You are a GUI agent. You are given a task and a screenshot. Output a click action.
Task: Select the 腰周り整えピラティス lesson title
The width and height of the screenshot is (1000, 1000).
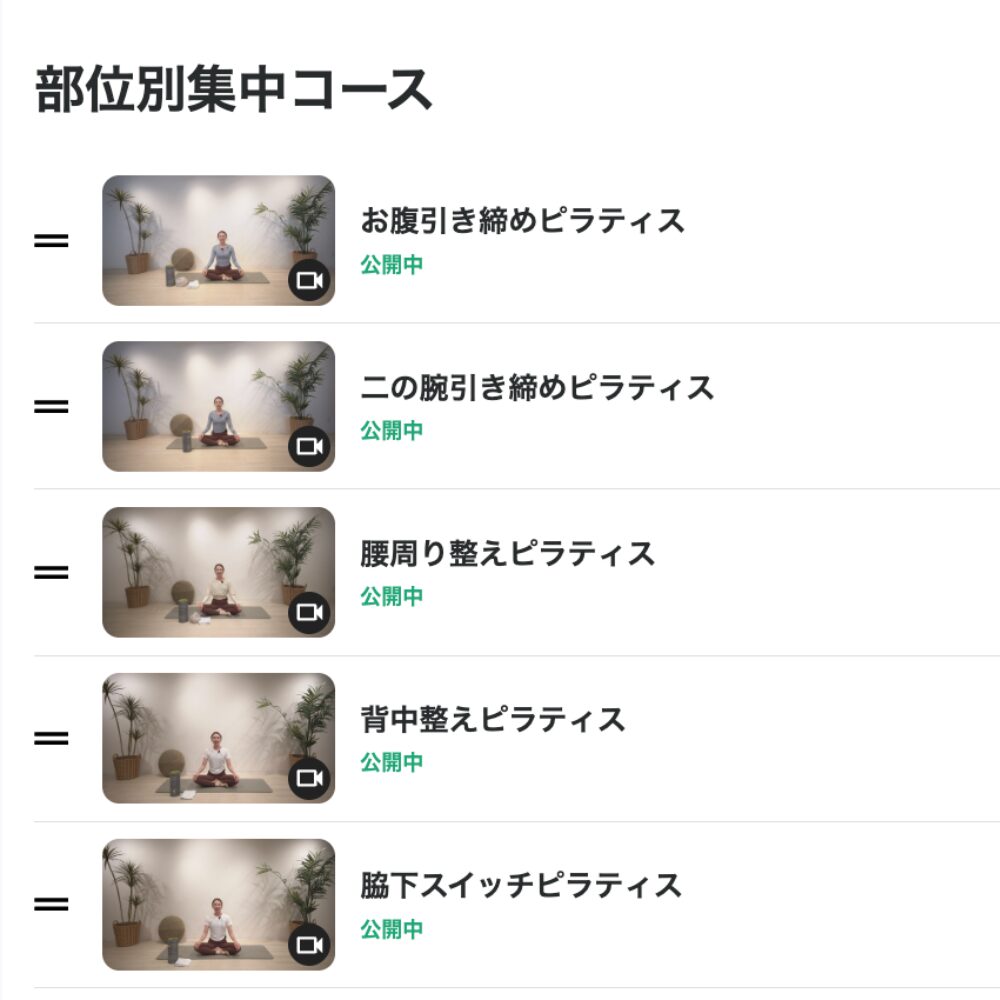(x=507, y=553)
